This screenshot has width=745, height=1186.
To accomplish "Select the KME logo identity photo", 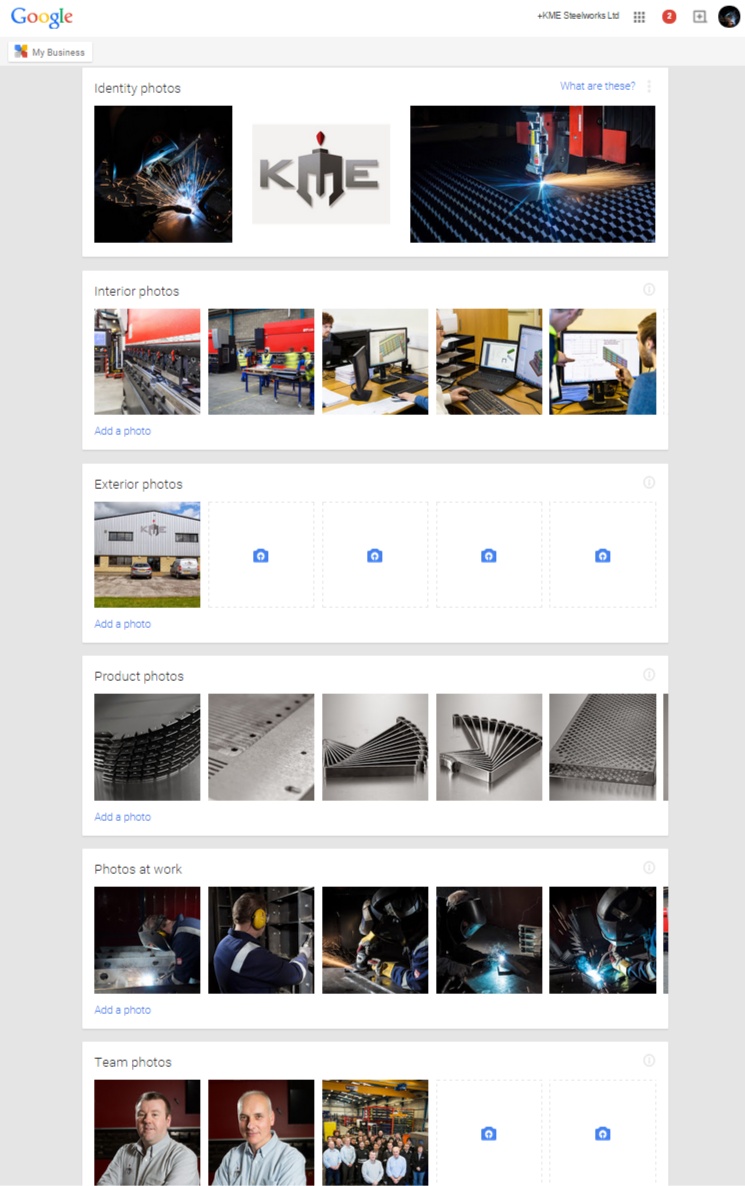I will point(321,174).
